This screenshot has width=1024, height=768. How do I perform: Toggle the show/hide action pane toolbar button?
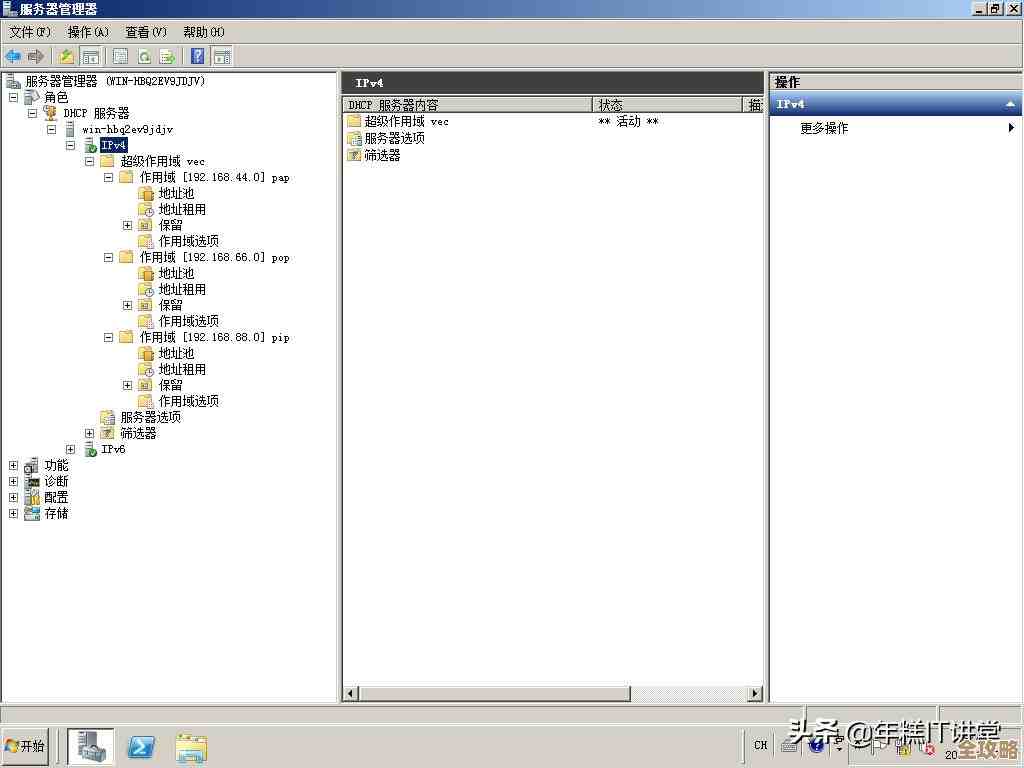221,57
